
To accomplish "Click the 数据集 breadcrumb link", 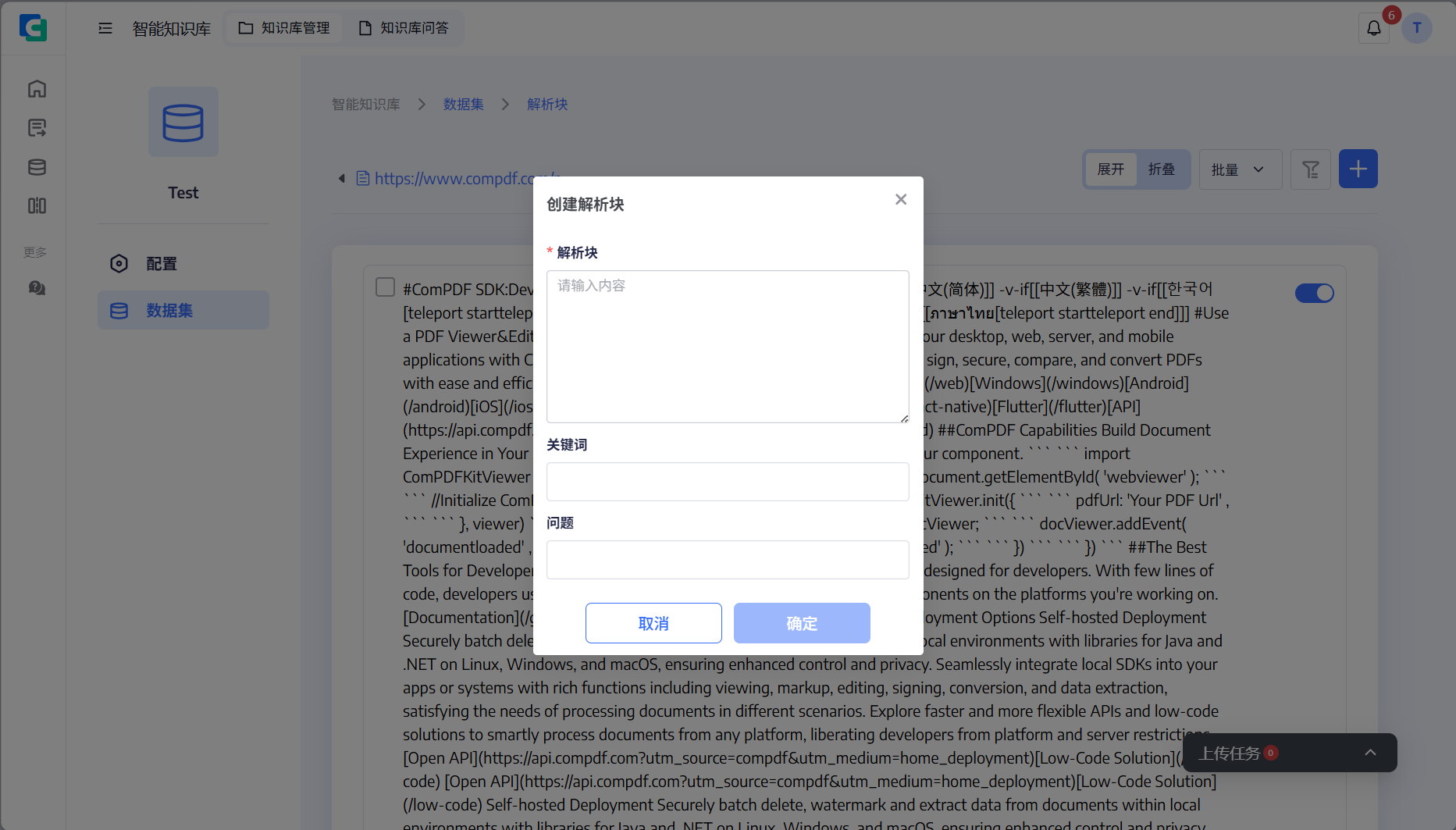I will 464,105.
